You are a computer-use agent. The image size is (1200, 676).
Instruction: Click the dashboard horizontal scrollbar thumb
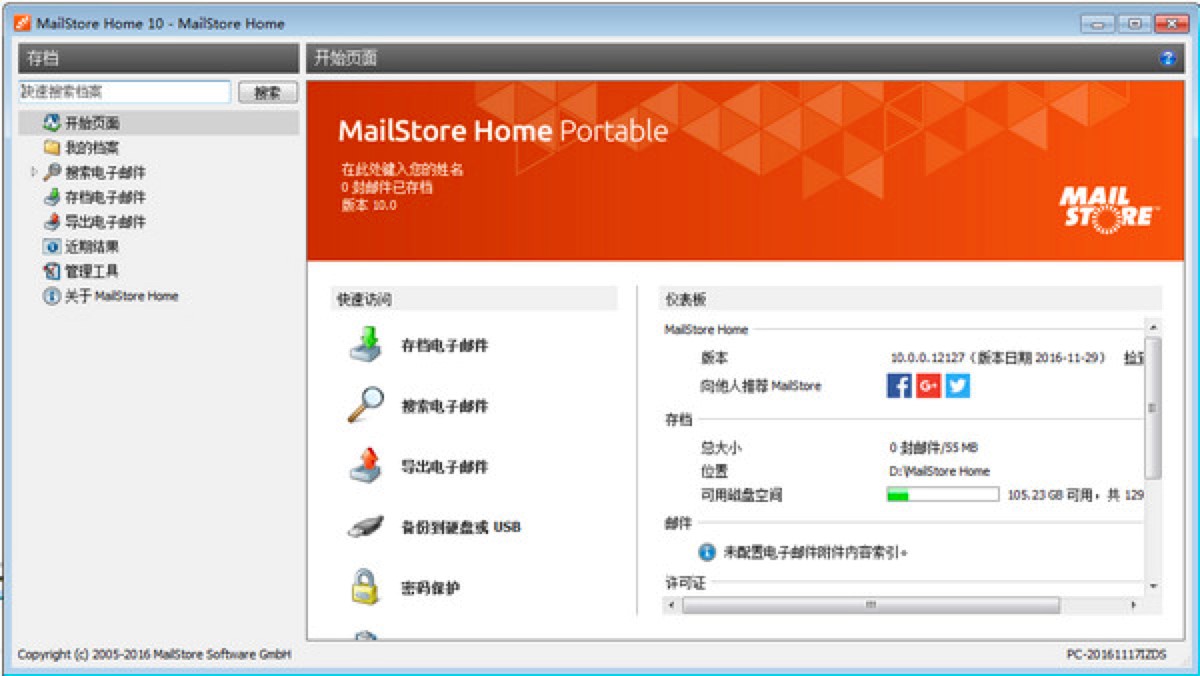[870, 605]
